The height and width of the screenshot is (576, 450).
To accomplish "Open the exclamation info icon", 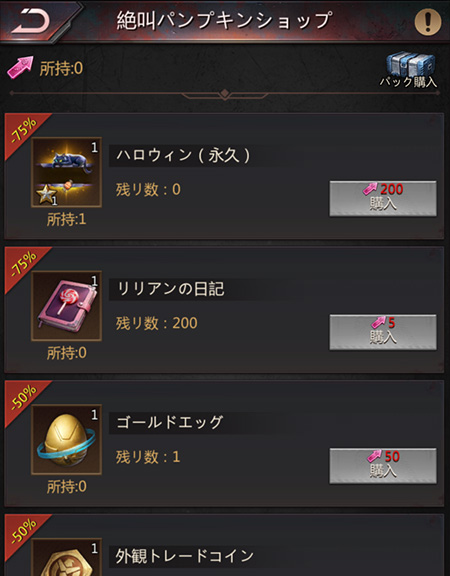I will coord(428,22).
